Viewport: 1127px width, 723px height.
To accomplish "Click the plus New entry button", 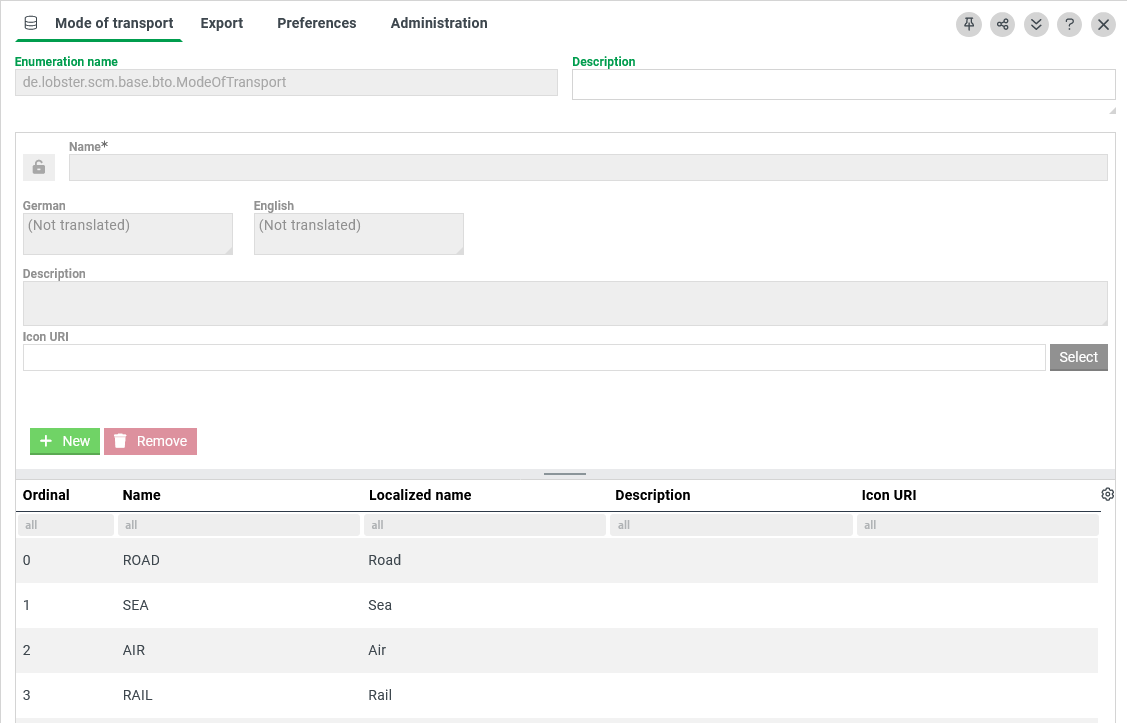I will [x=65, y=441].
